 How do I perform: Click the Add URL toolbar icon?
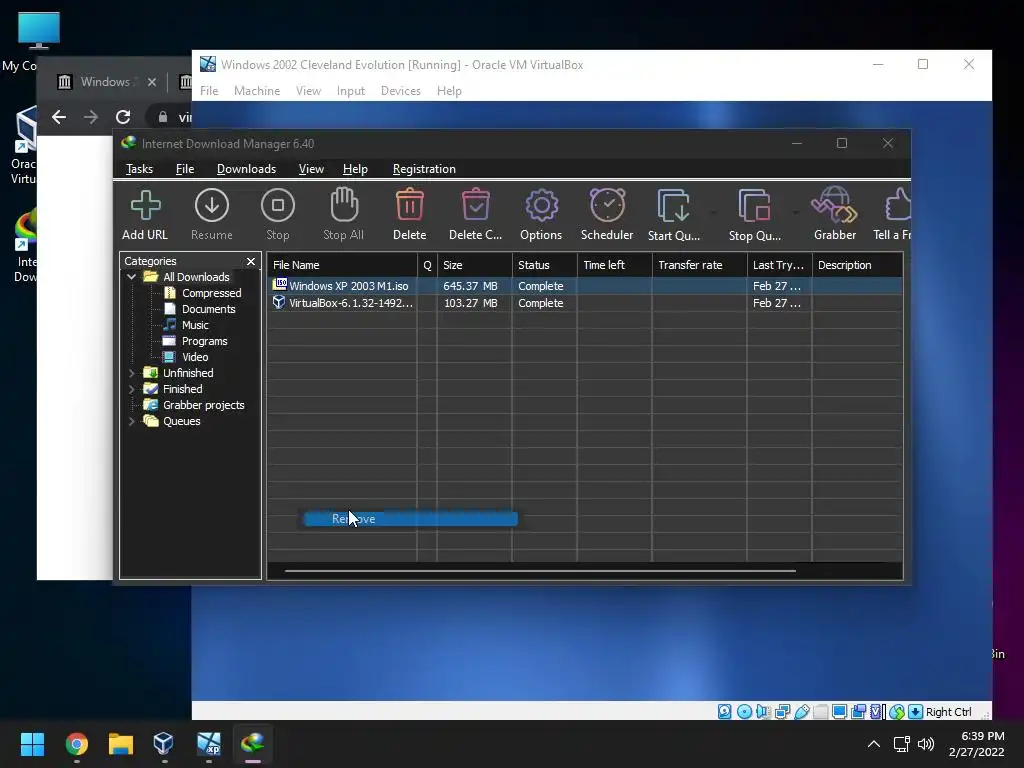(145, 206)
